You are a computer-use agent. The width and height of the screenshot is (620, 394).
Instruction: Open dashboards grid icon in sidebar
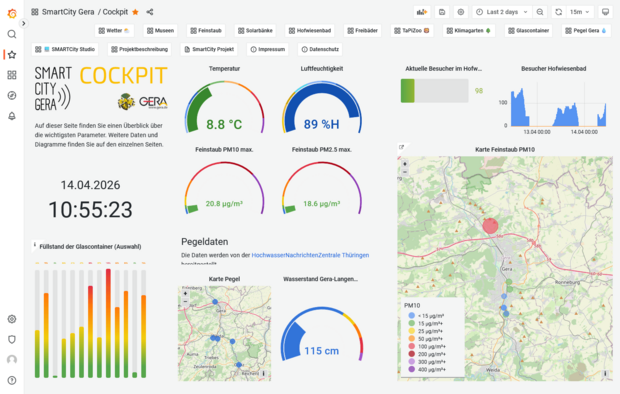point(12,75)
